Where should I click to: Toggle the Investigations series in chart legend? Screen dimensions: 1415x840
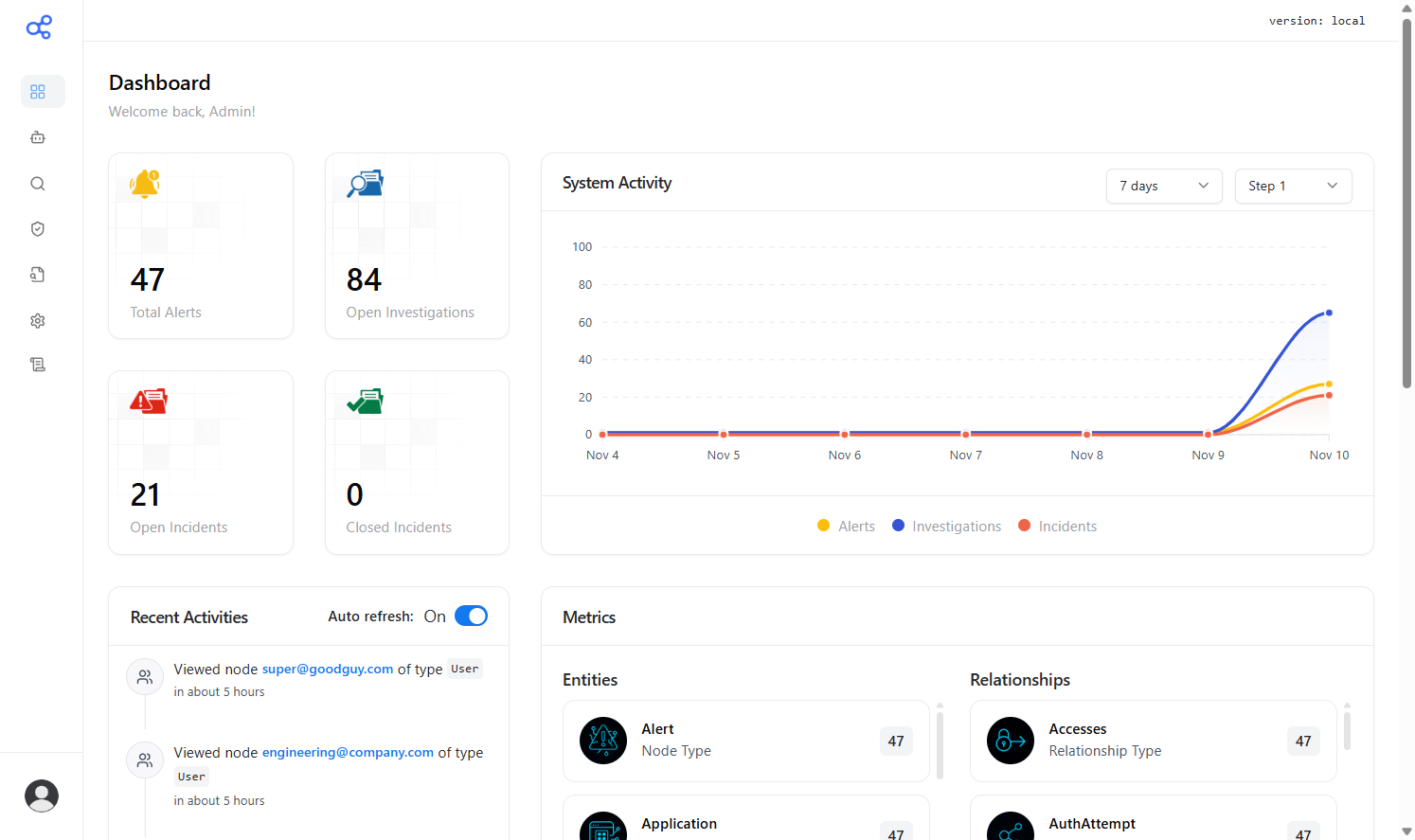pyautogui.click(x=946, y=526)
